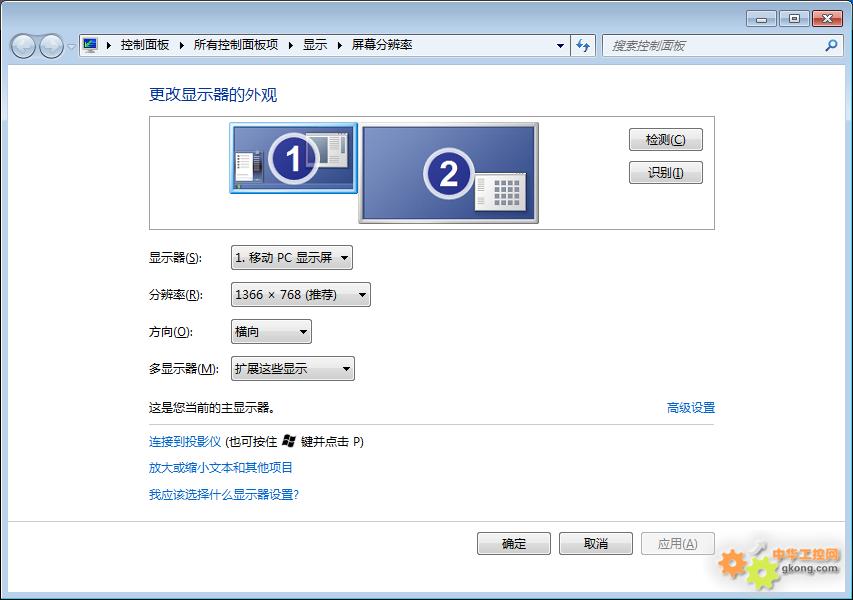The image size is (853, 600).
Task: Expand the 方向 orientation dropdown
Action: [271, 332]
